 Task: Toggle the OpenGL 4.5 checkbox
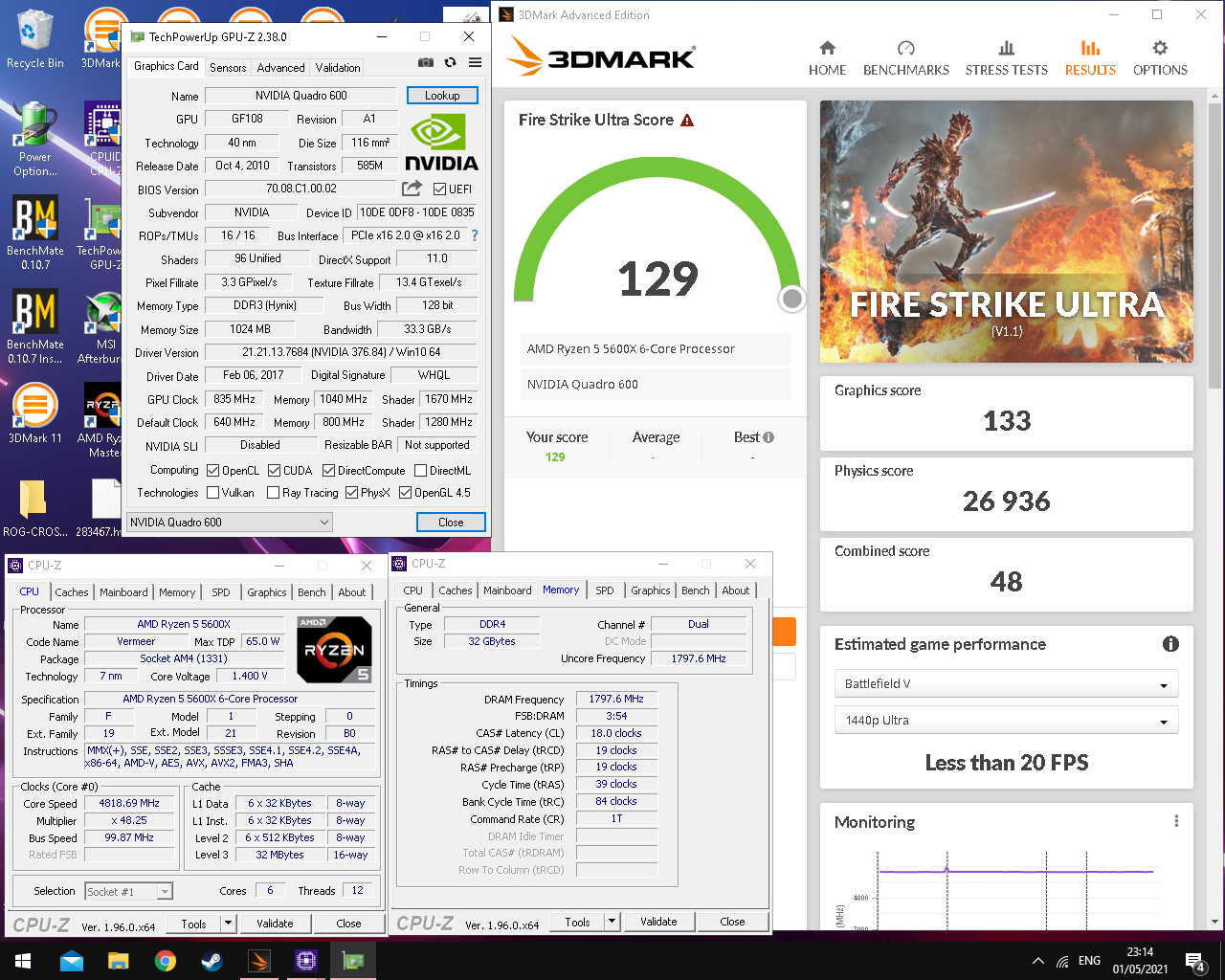406,493
